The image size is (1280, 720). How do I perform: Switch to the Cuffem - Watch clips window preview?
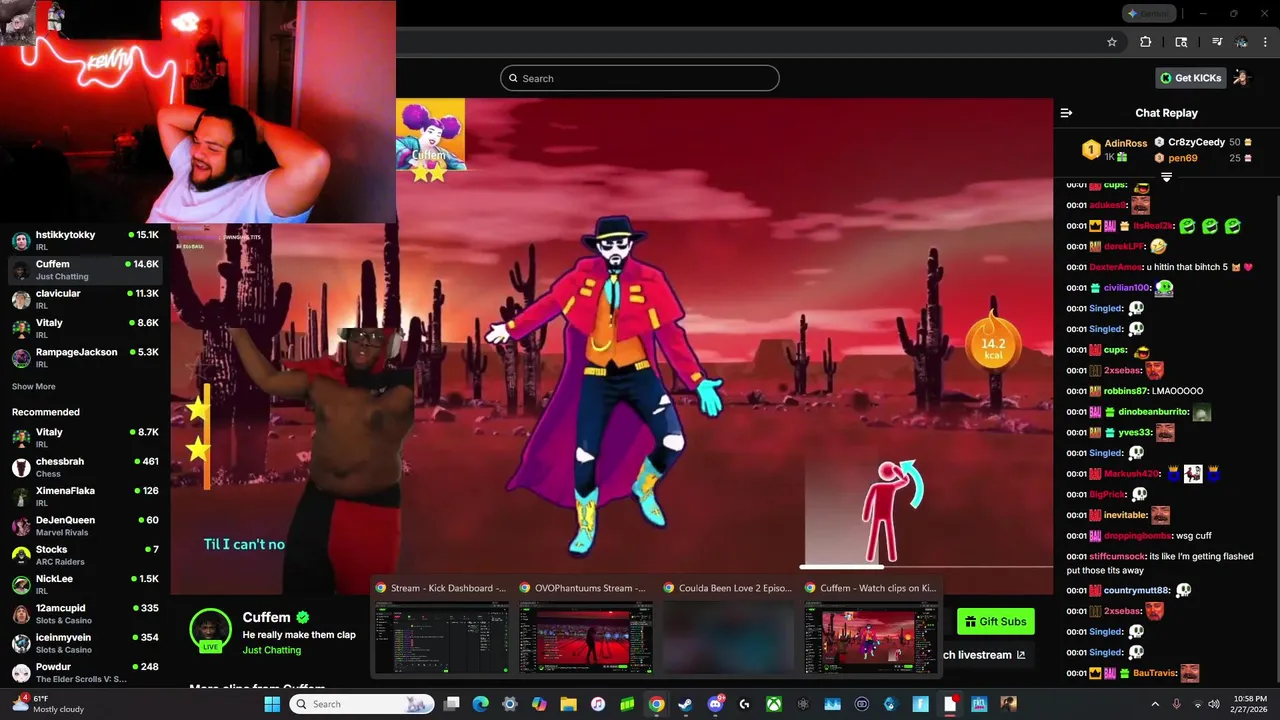[871, 628]
